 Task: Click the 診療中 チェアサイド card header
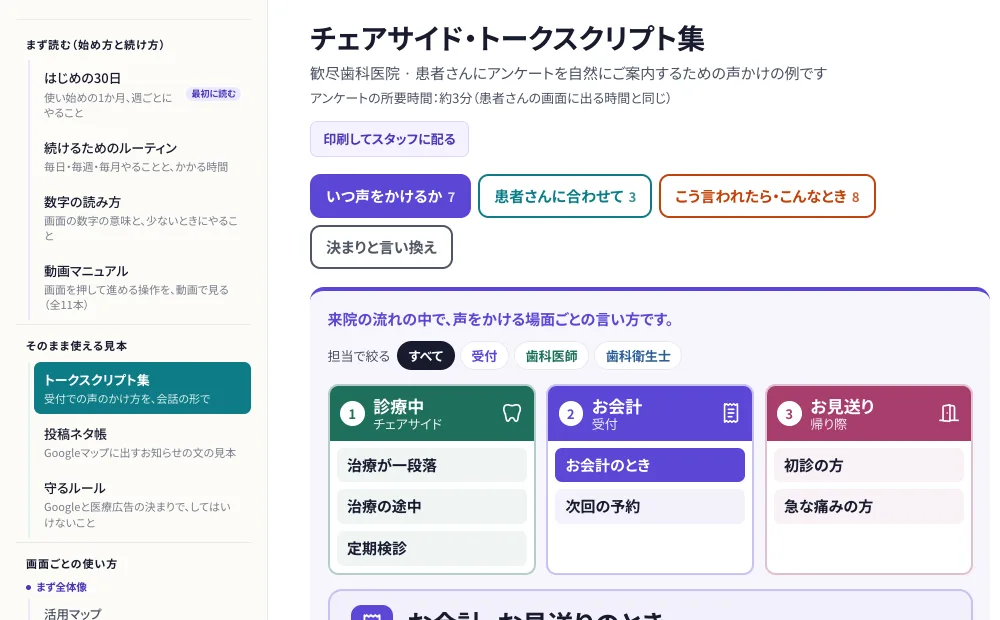432,413
